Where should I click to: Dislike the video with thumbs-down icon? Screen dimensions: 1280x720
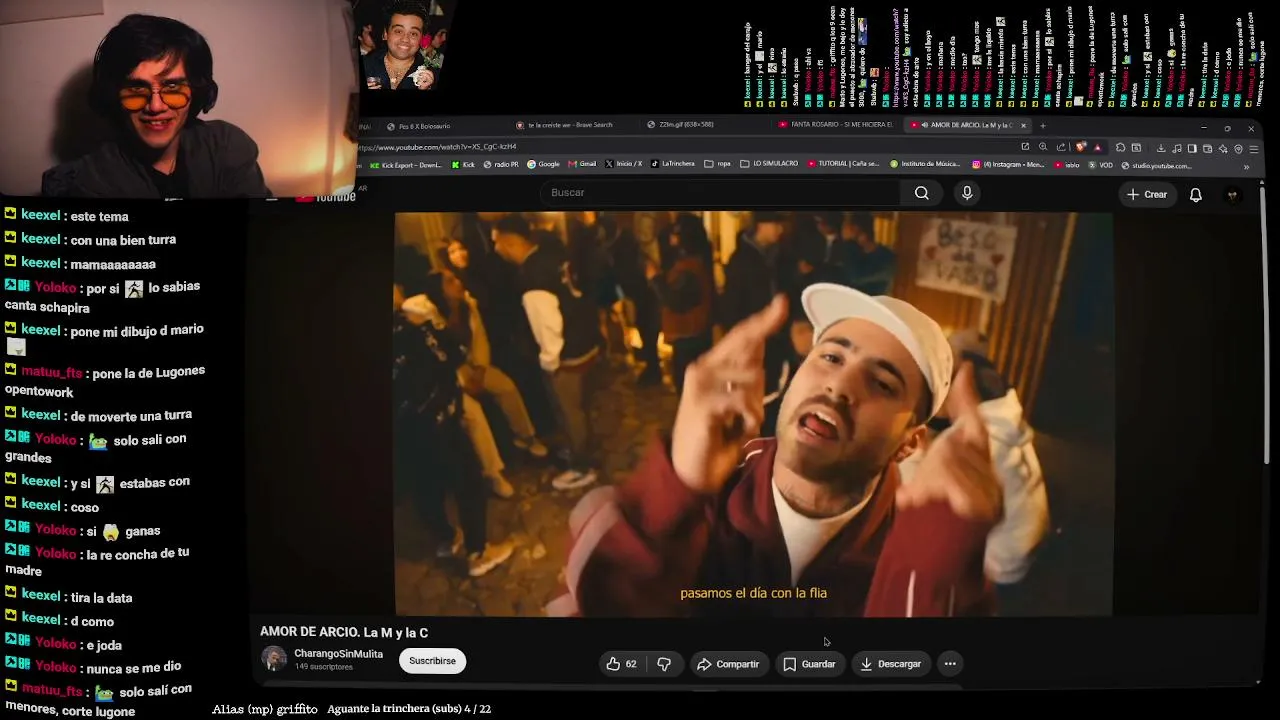pyautogui.click(x=664, y=664)
